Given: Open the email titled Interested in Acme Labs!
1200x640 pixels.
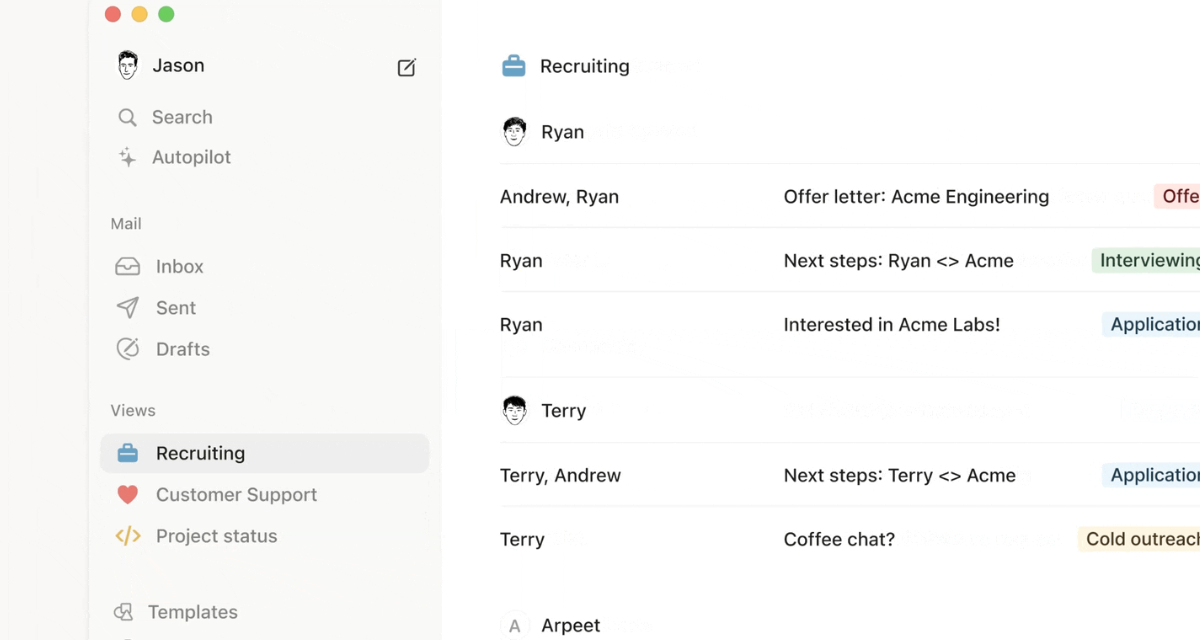Looking at the screenshot, I should [x=891, y=324].
